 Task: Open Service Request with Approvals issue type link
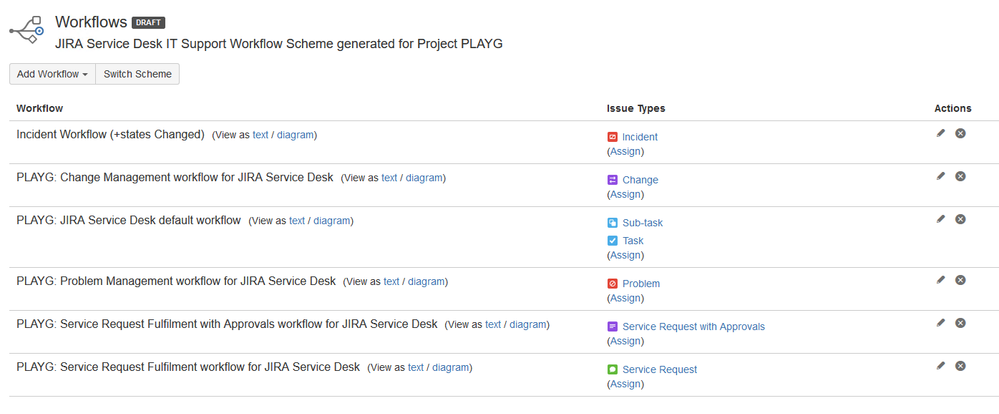(694, 327)
